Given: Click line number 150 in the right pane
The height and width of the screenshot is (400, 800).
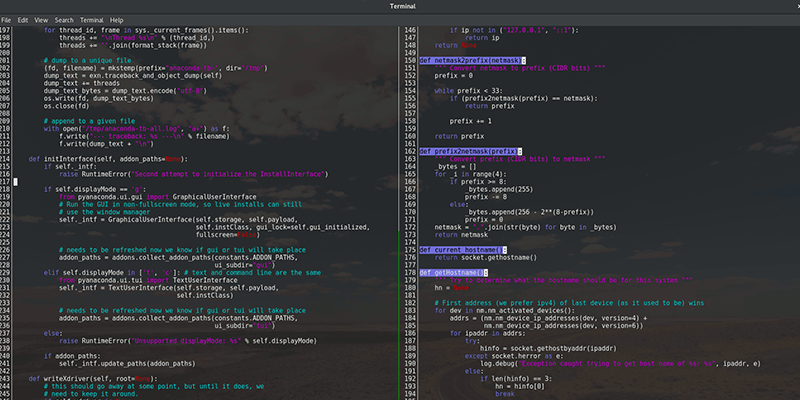Looking at the screenshot, I should click(408, 61).
